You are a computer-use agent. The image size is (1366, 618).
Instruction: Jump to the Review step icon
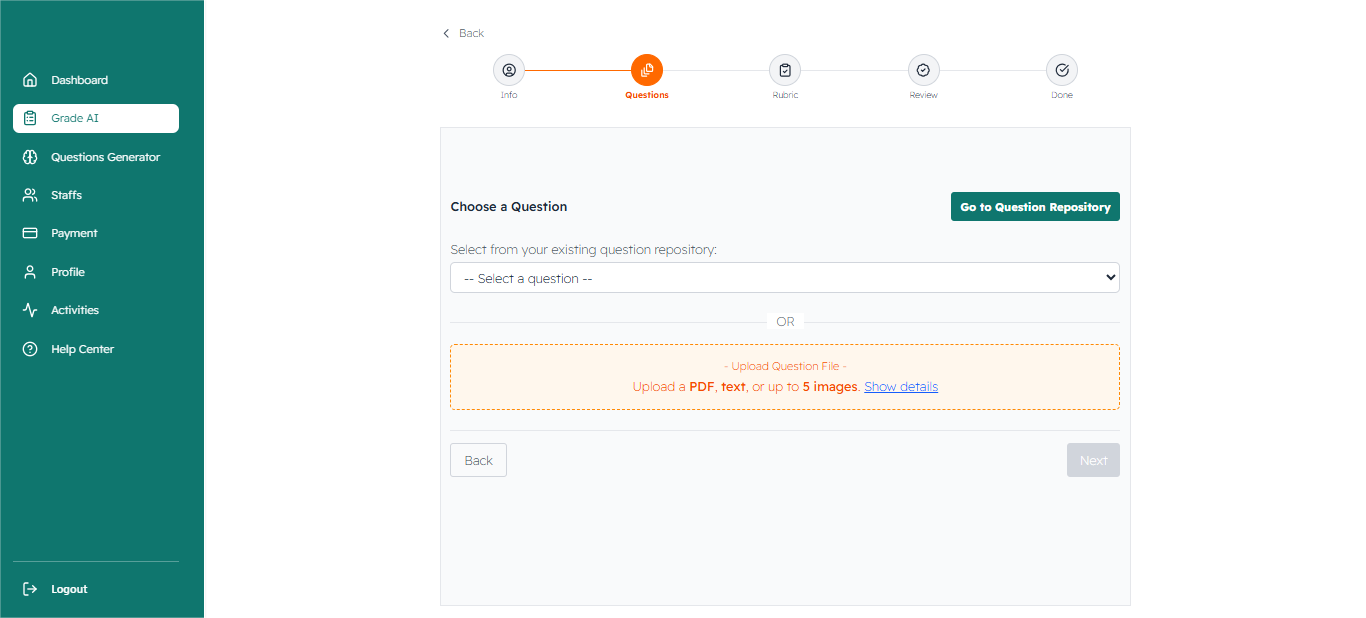923,70
